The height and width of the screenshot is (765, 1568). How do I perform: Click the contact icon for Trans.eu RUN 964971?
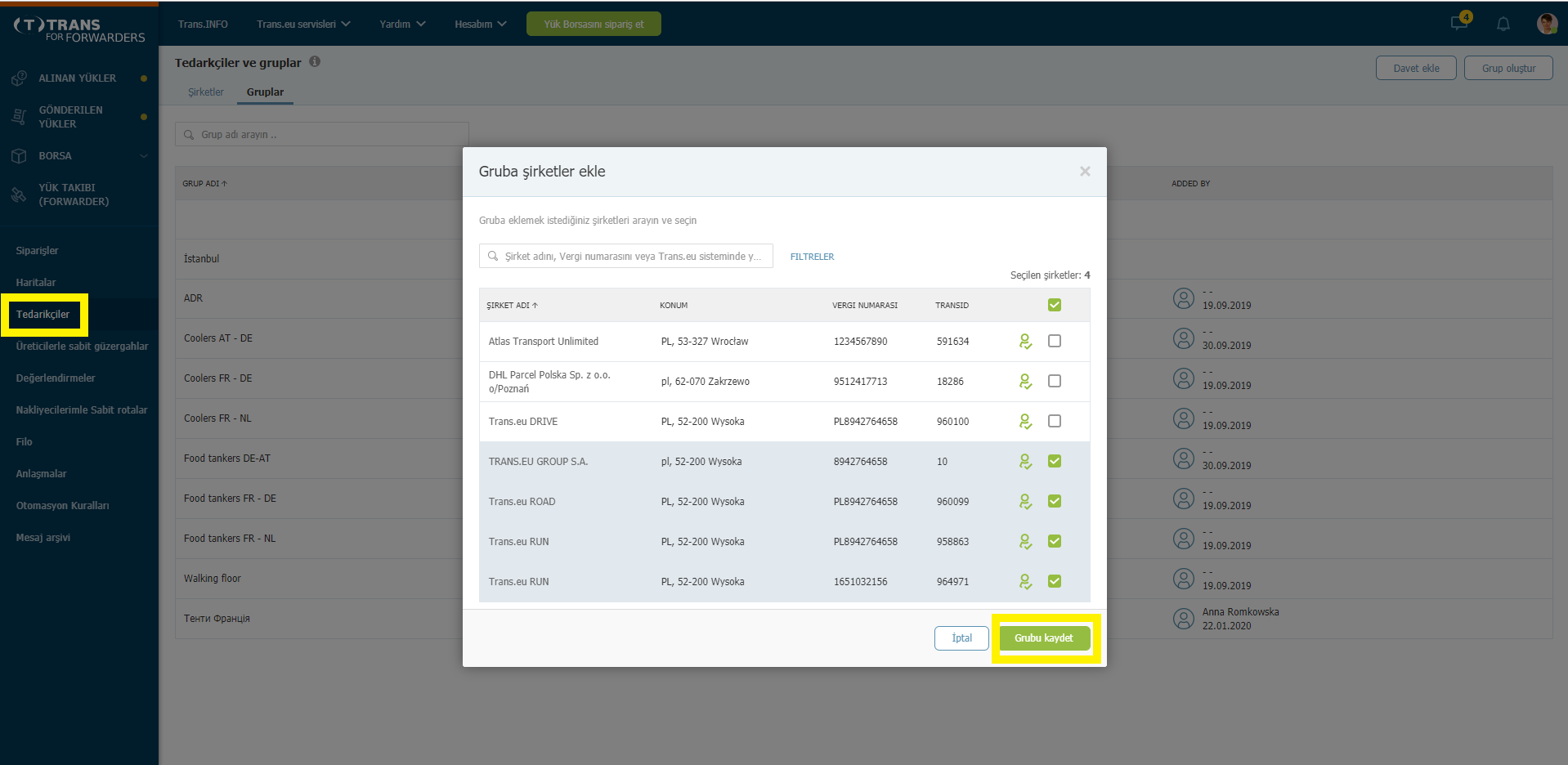tap(1025, 582)
